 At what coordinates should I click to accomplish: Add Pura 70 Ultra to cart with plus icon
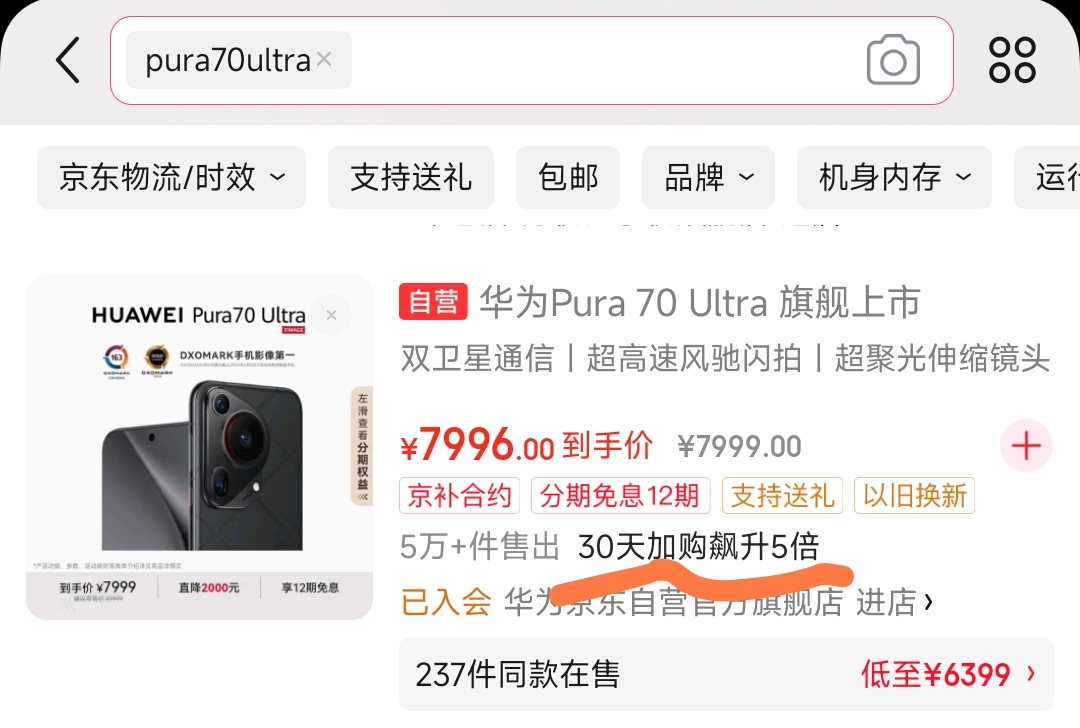(x=1026, y=446)
